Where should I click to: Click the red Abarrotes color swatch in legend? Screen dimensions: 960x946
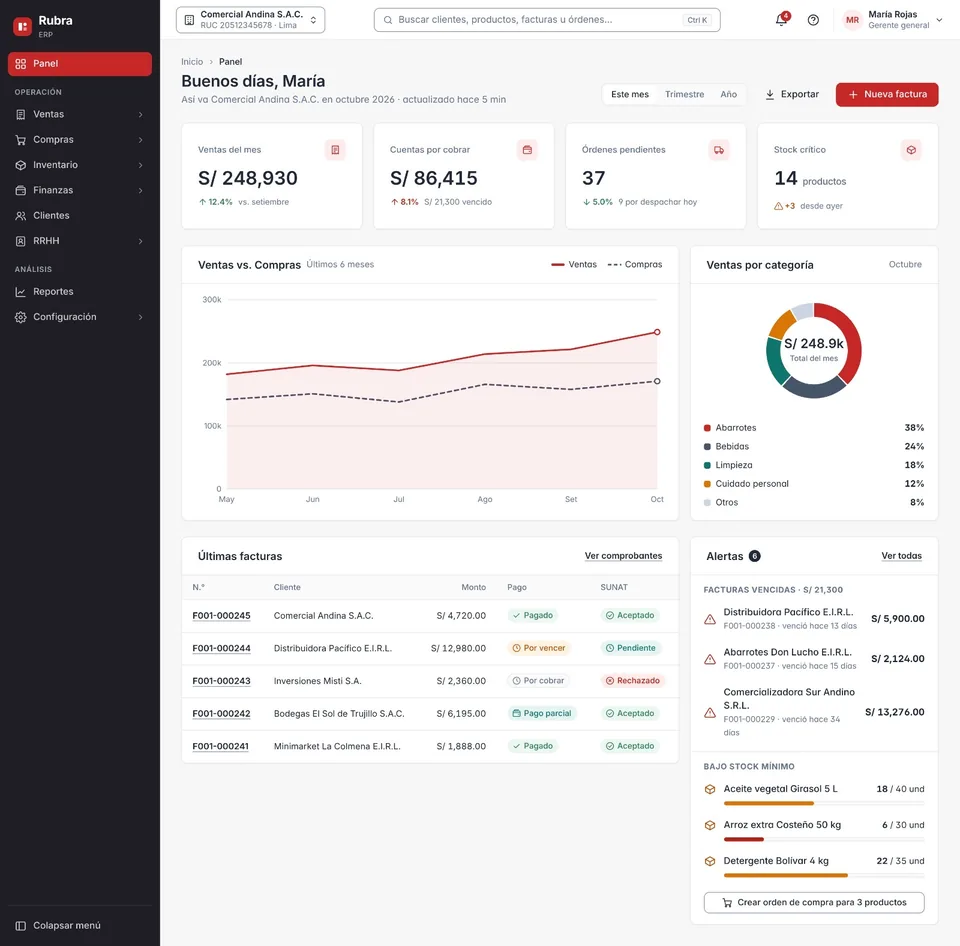[x=707, y=428]
